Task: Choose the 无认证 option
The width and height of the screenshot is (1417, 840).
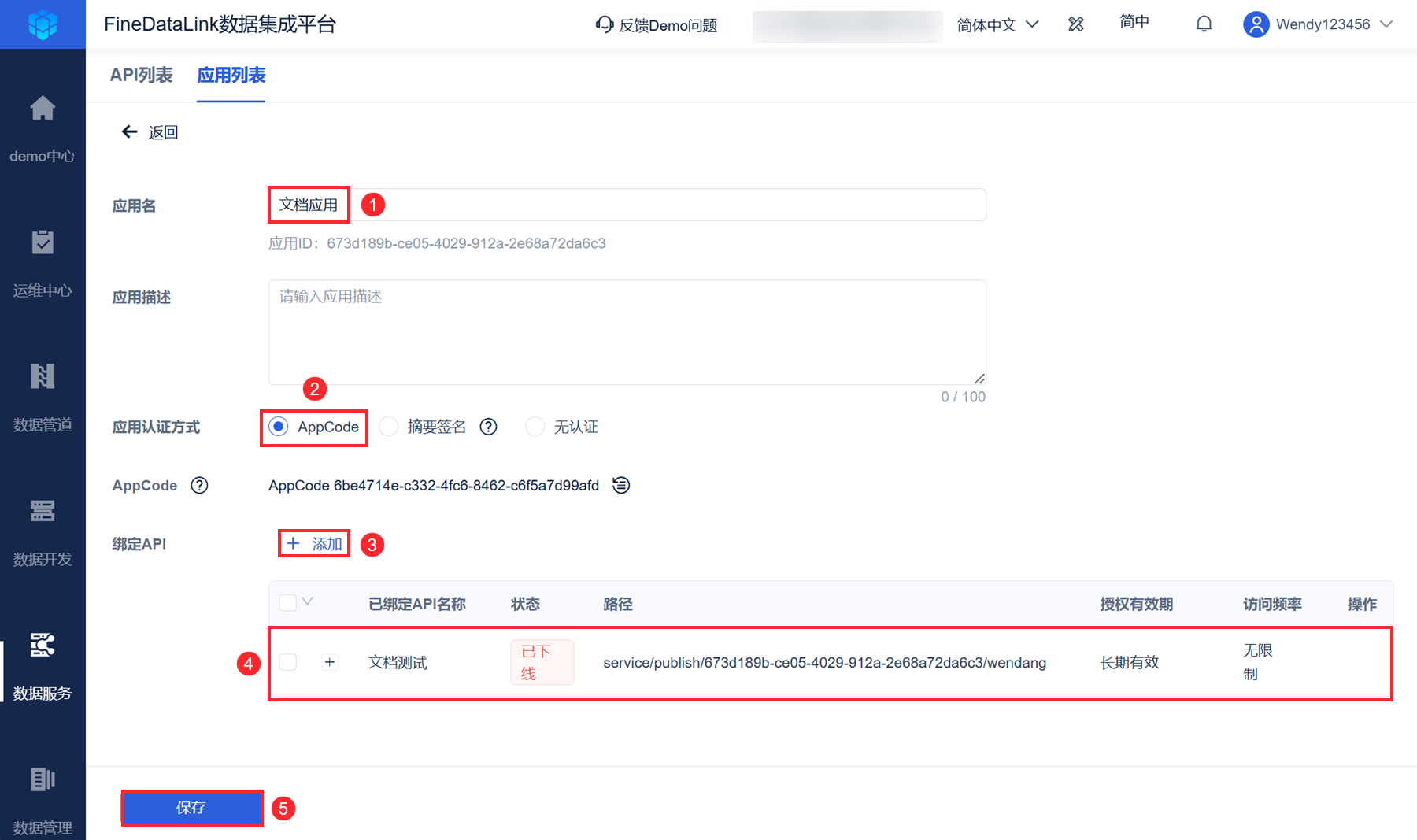Action: coord(535,427)
